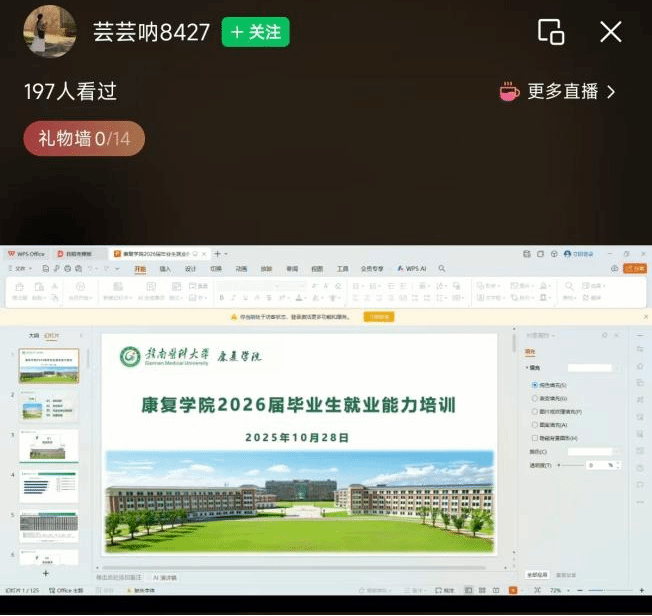The height and width of the screenshot is (616, 652).
Task: Open the 插入 ribbon tab
Action: pos(165,269)
